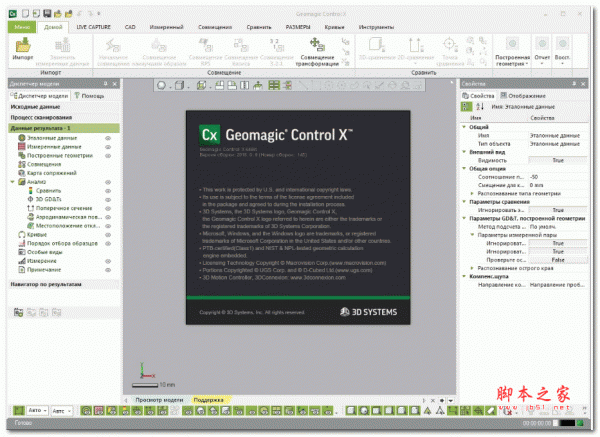Click the Импорт folder icon in ribbon
Viewport: 600px width, 437px height.
(x=23, y=45)
